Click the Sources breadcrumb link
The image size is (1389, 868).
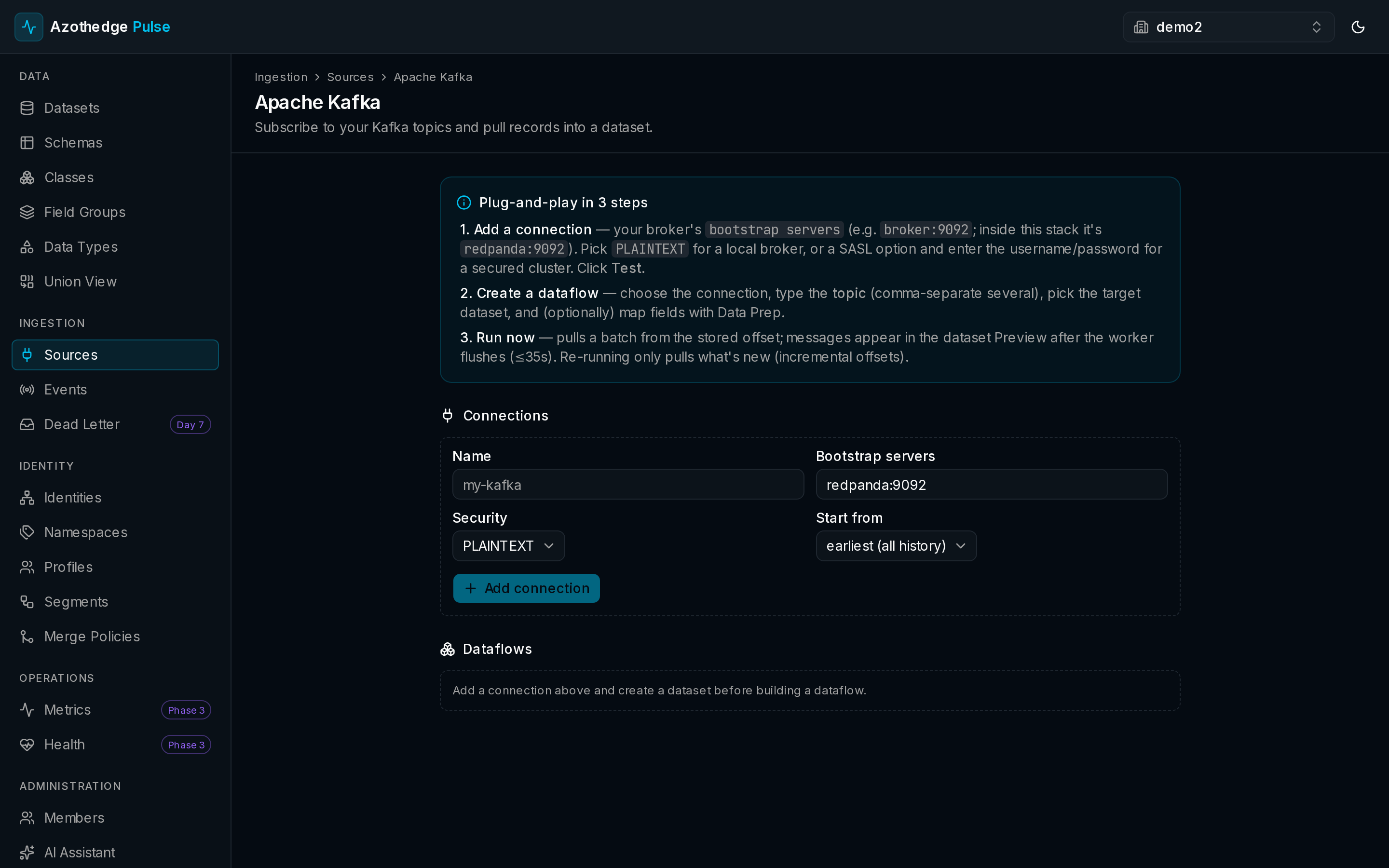[350, 77]
